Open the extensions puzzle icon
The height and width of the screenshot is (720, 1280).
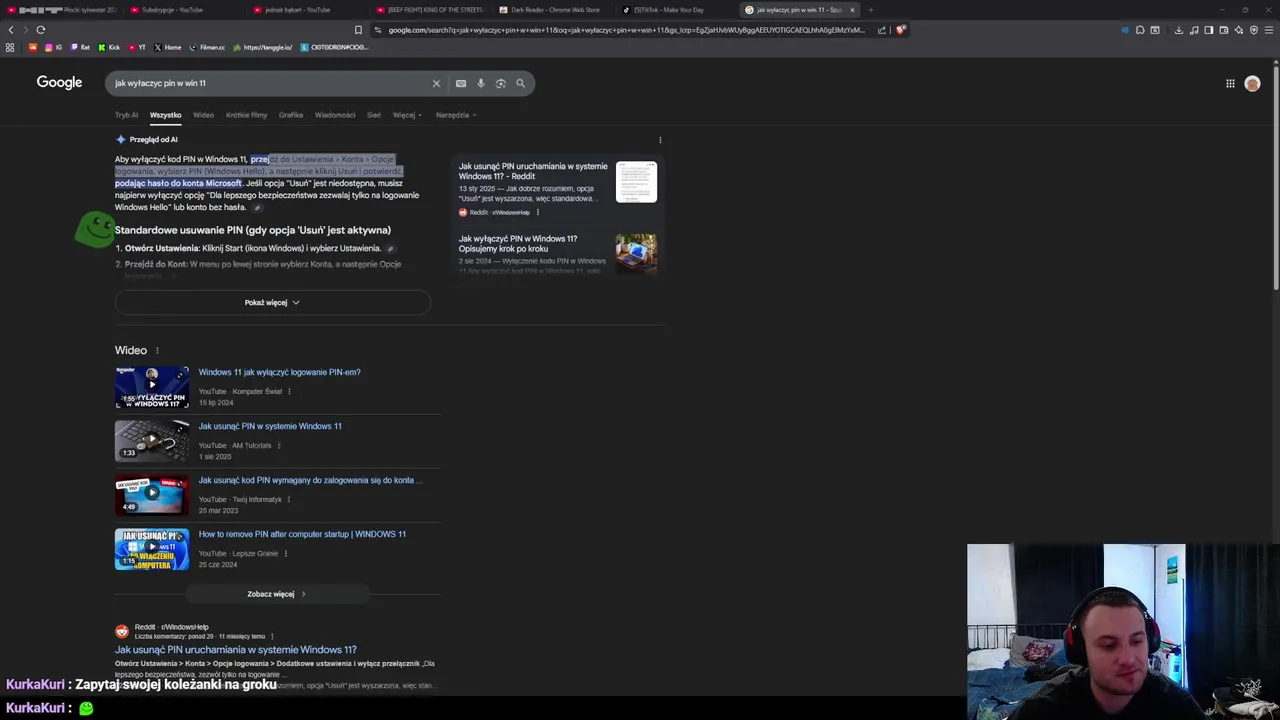point(1140,30)
